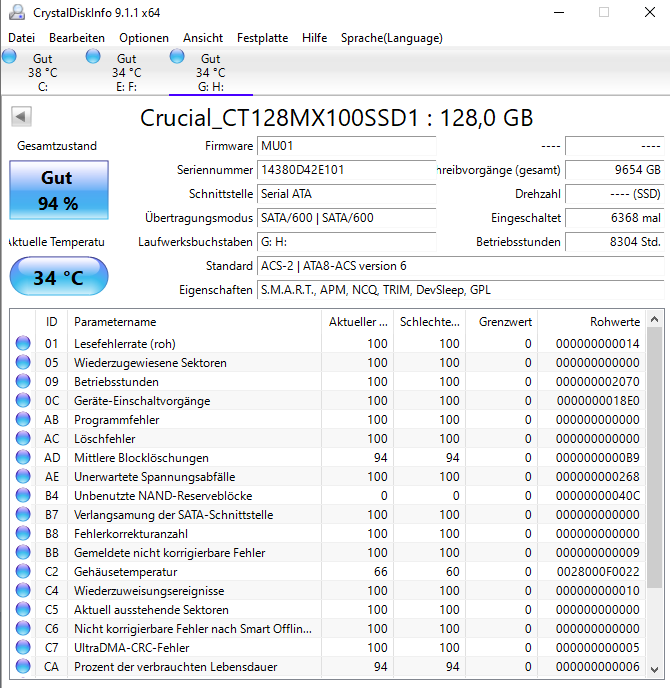Viewport: 670px width, 688px height.
Task: Click status icon of attribute 09 Betriebsstunden row
Action: click(23, 381)
